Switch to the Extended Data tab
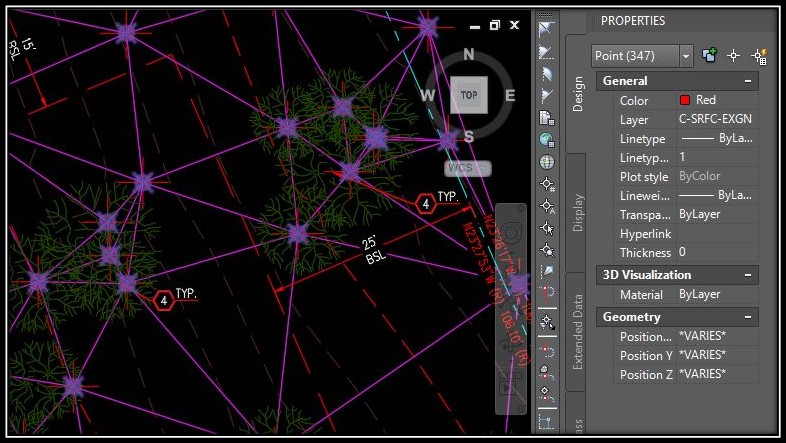This screenshot has height=443, width=786. click(577, 332)
